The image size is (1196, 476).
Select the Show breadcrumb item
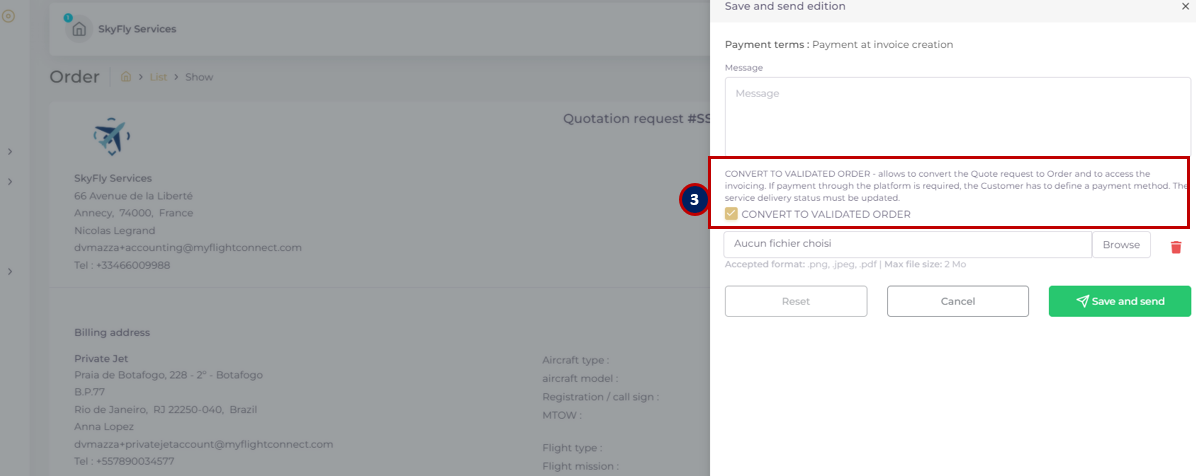[199, 77]
